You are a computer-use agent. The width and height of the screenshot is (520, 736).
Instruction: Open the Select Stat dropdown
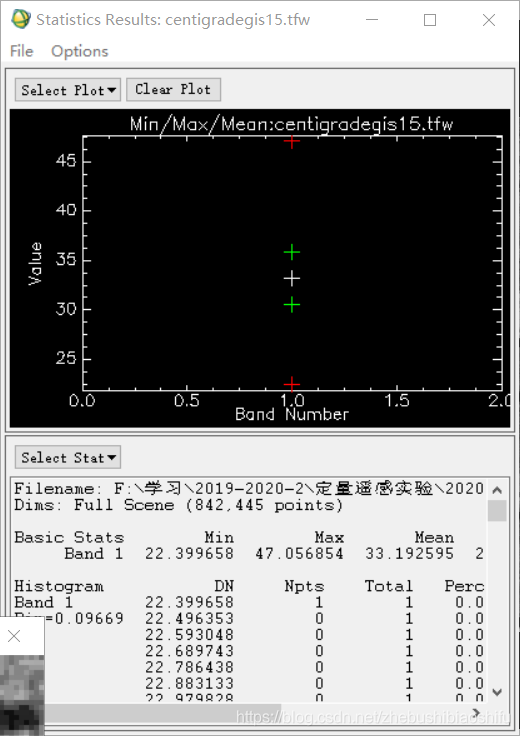pos(68,457)
